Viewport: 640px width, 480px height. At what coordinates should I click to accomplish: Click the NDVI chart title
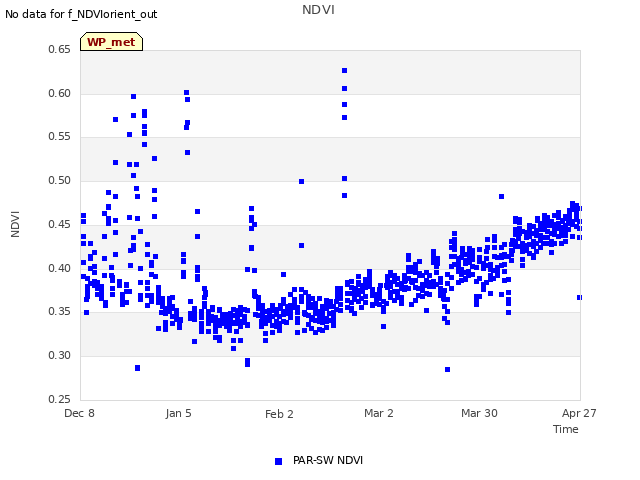point(318,10)
